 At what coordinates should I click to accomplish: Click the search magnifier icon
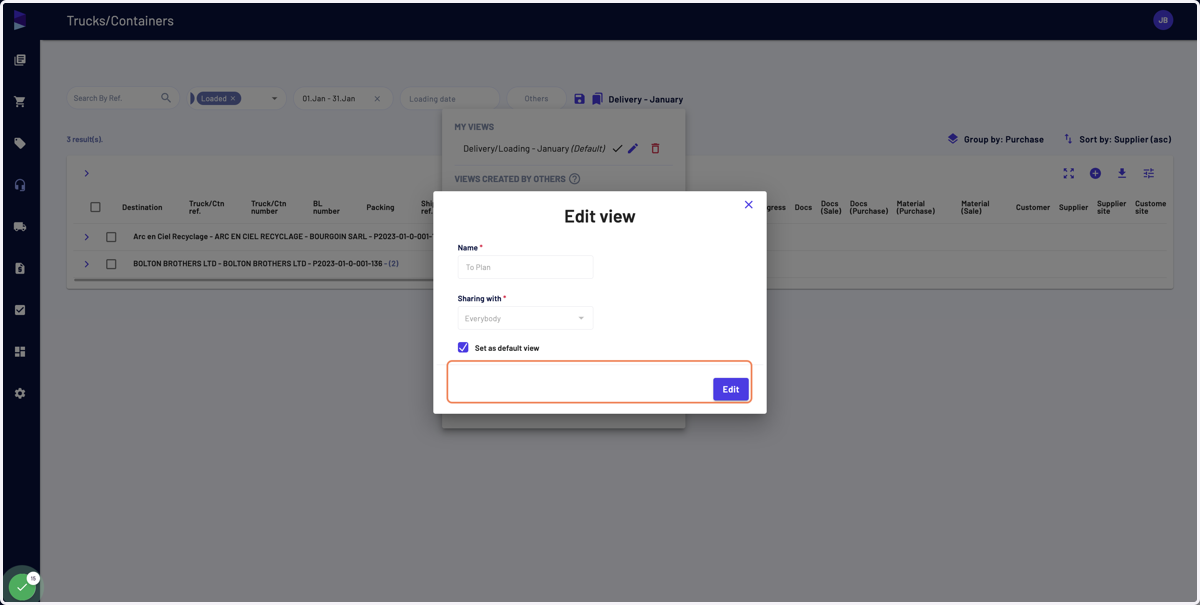tap(166, 98)
